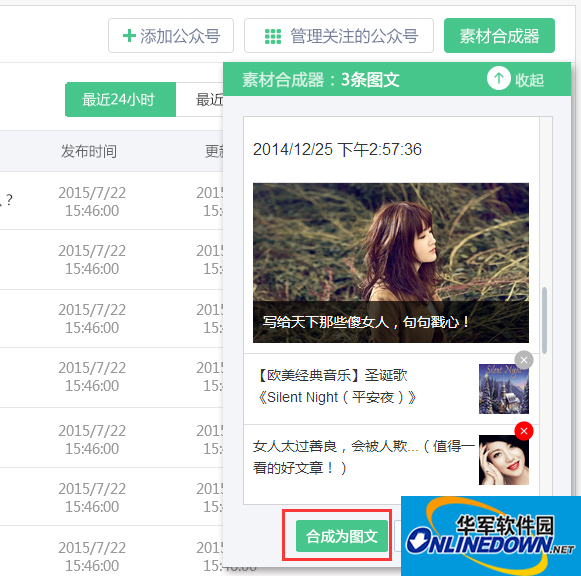Remove the 女人太过善良 article with red X

[x=524, y=431]
